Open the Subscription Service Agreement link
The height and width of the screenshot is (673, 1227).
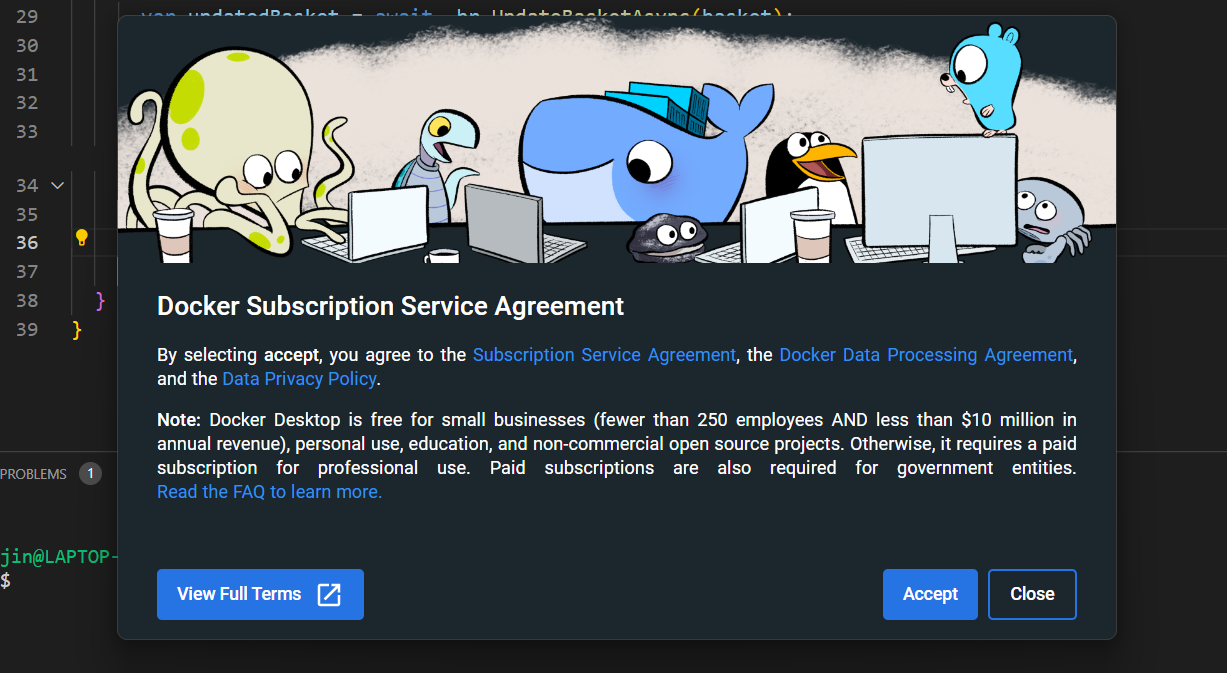[x=604, y=355]
